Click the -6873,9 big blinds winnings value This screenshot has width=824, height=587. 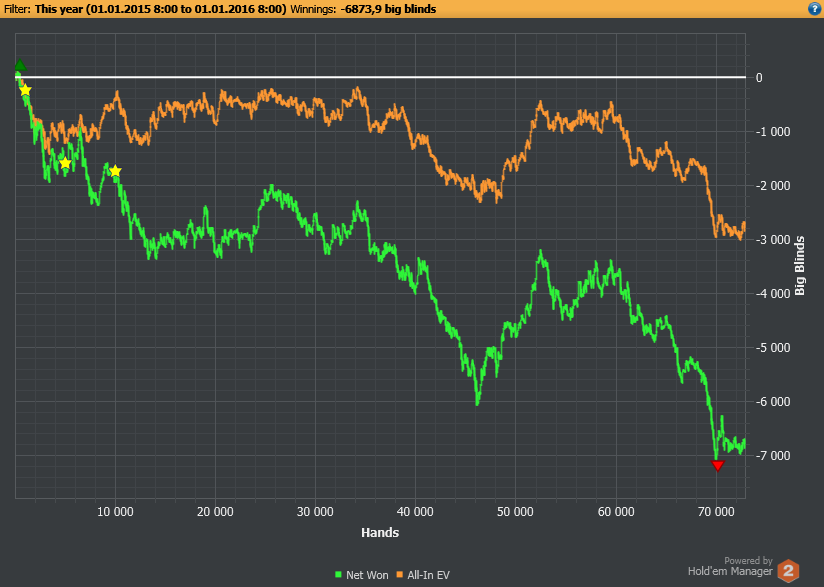coord(387,9)
